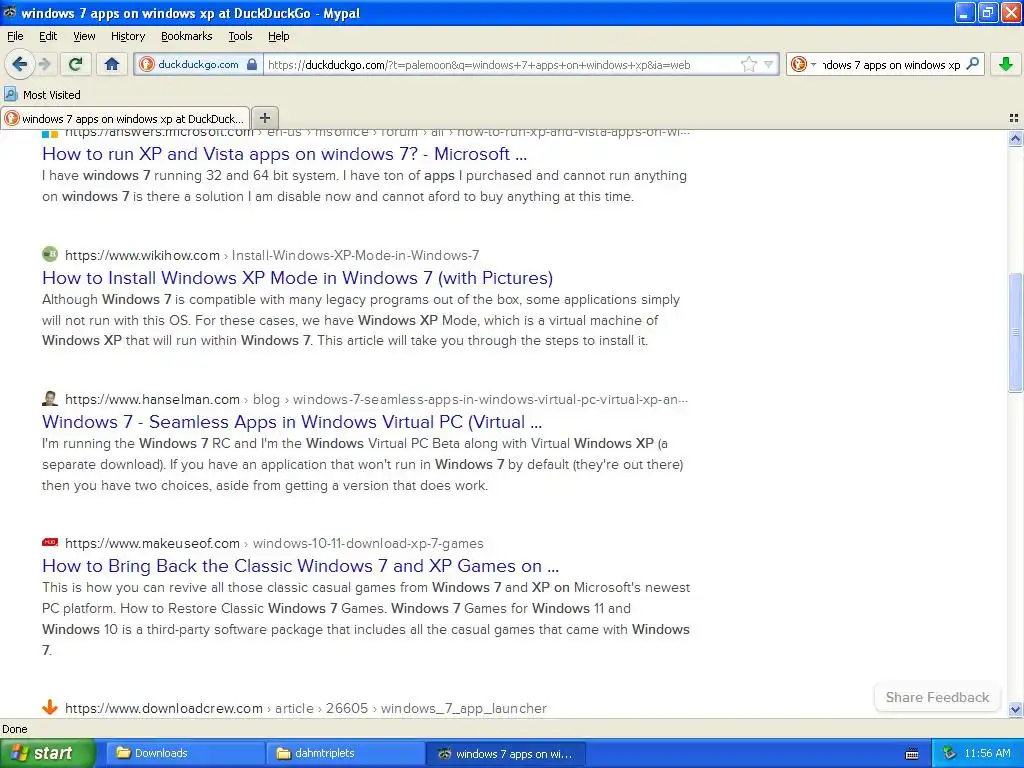Click the Share Feedback button

[937, 697]
